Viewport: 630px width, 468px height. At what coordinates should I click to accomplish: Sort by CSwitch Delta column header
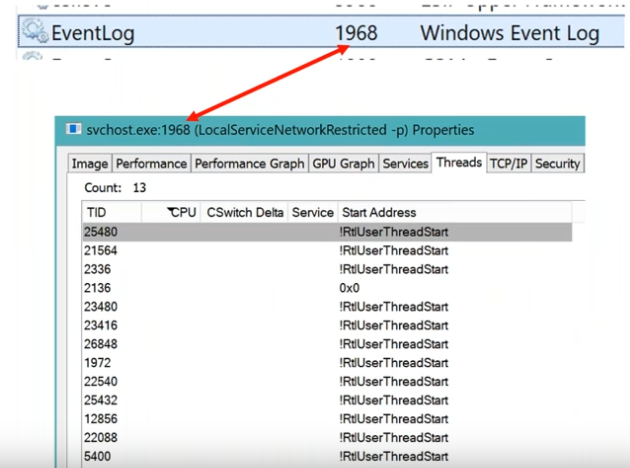pyautogui.click(x=245, y=212)
